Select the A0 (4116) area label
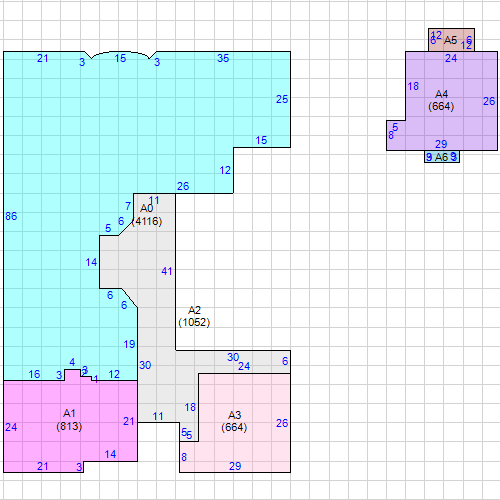Viewport: 500px width, 500px height. 147,215
